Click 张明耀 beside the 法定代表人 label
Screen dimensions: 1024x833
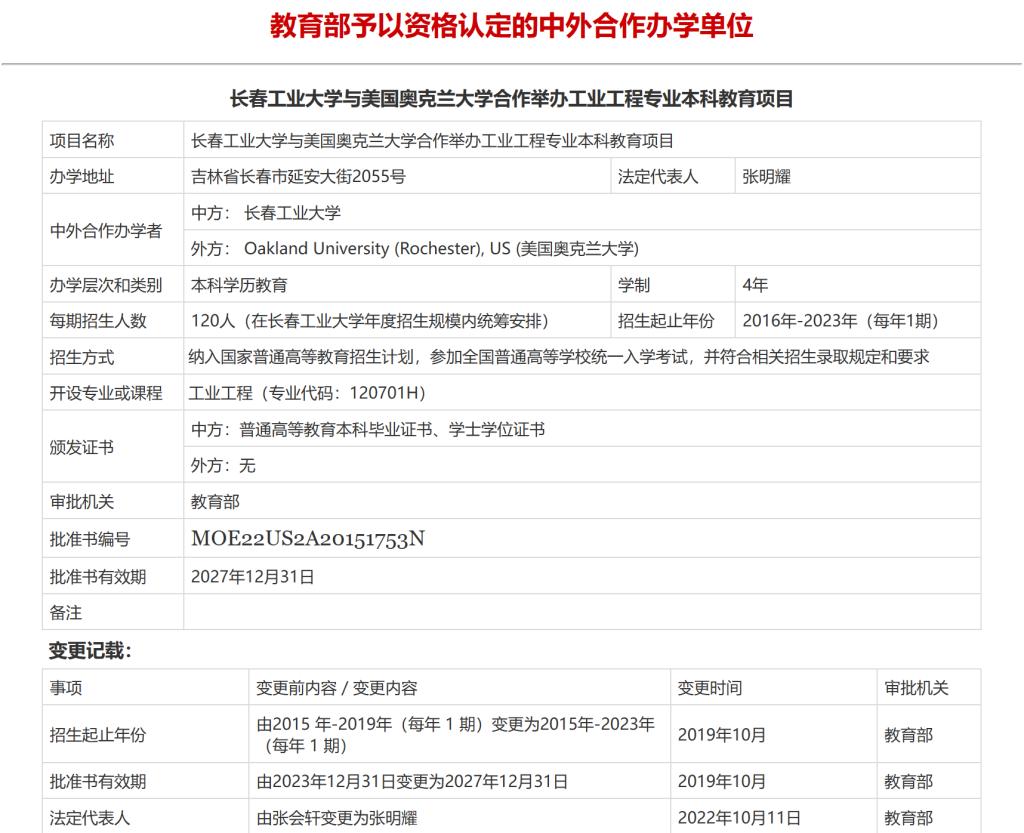767,177
